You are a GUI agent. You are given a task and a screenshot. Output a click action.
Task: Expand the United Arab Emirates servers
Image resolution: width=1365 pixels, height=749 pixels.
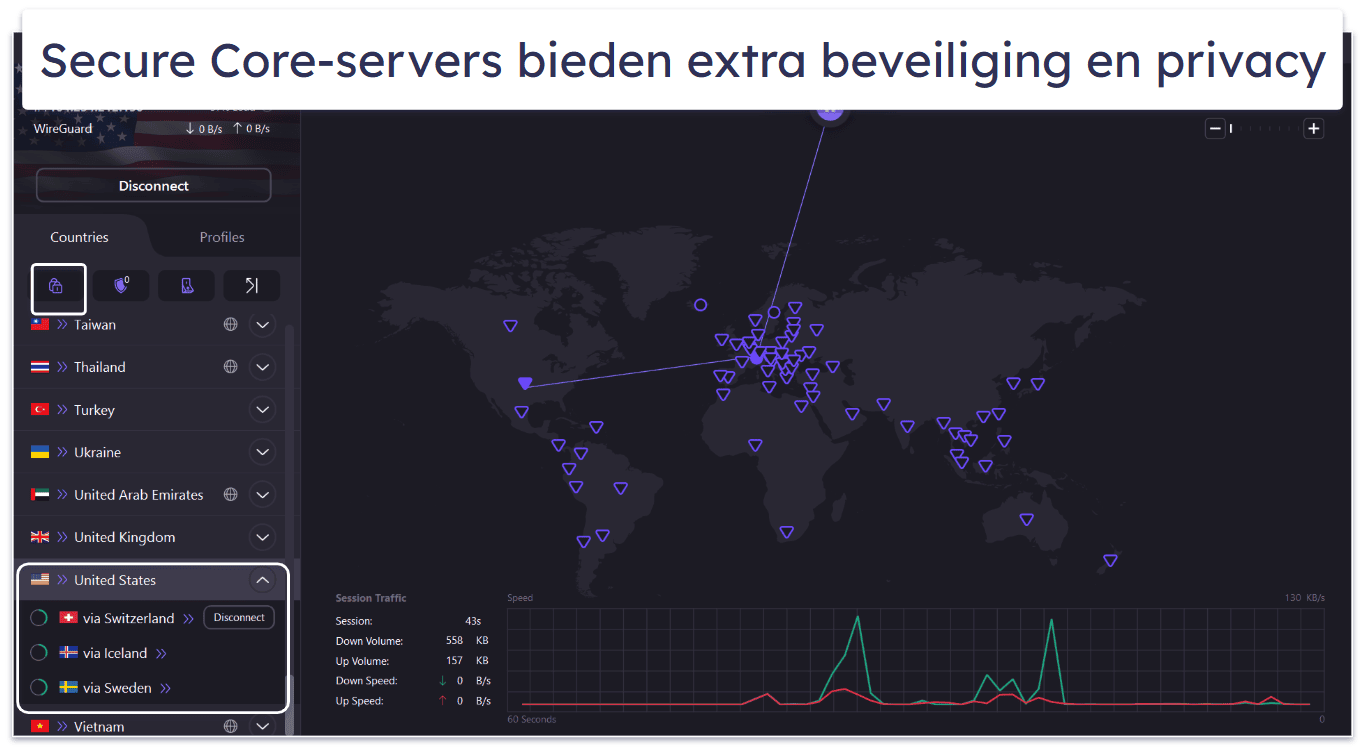click(x=262, y=495)
